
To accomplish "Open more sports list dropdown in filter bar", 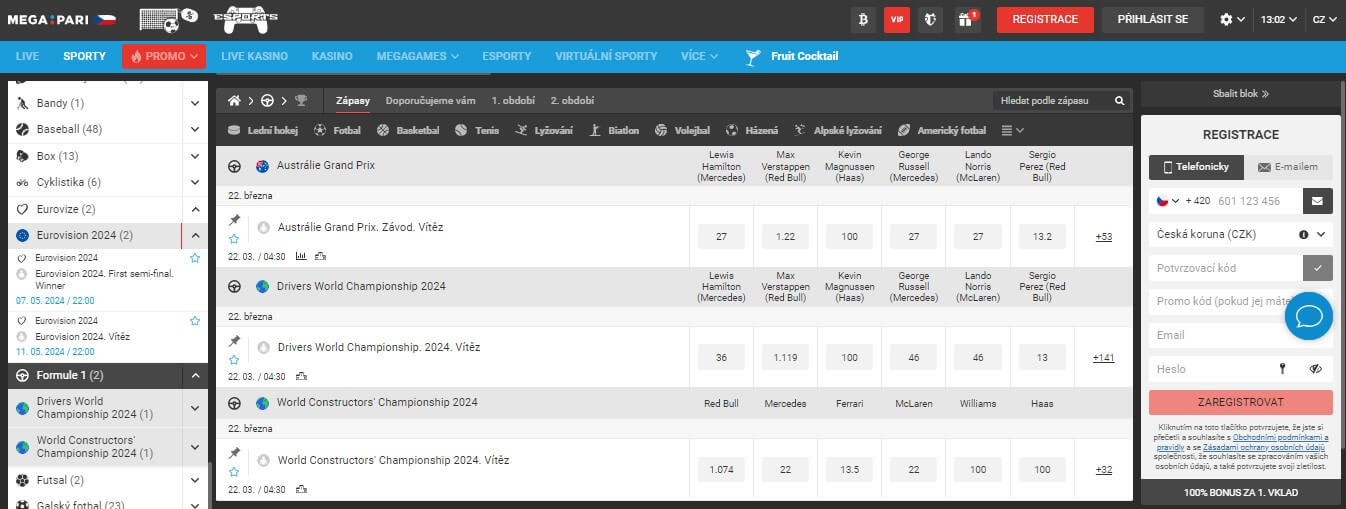I will coord(1013,130).
